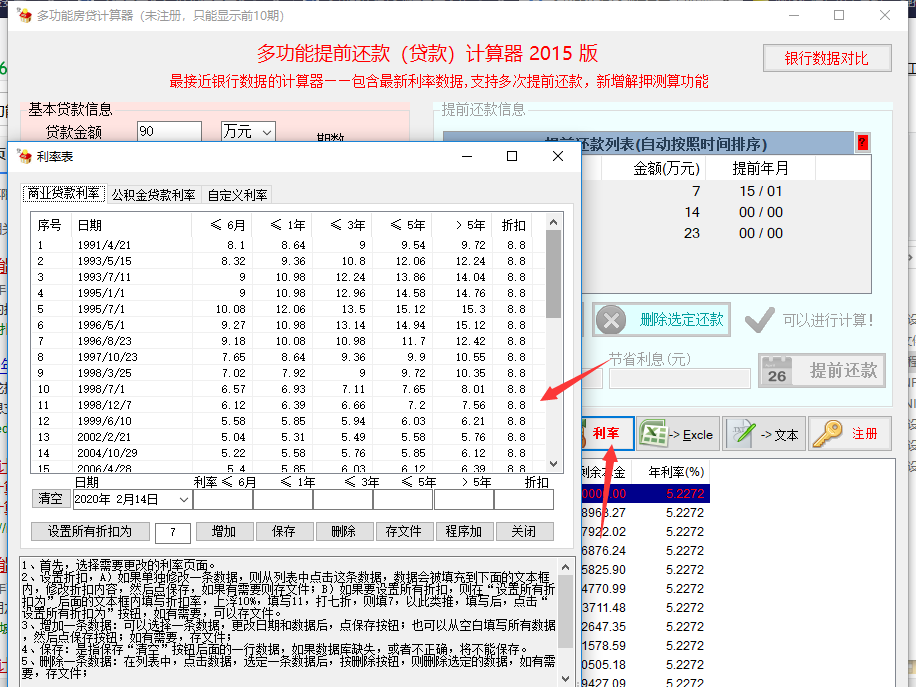Switch to 自定义利率 tab
This screenshot has width=916, height=687.
pos(237,195)
